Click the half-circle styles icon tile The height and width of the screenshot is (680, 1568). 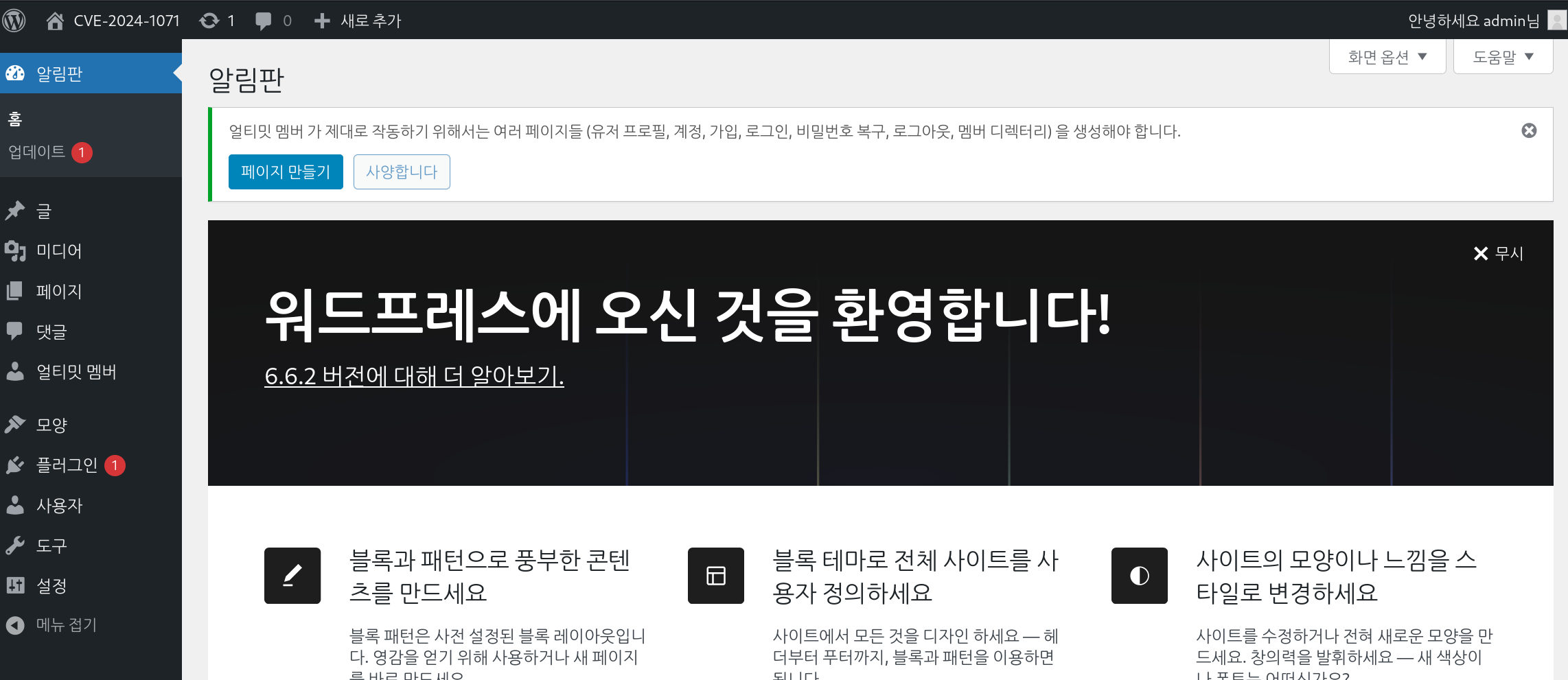coord(1140,576)
